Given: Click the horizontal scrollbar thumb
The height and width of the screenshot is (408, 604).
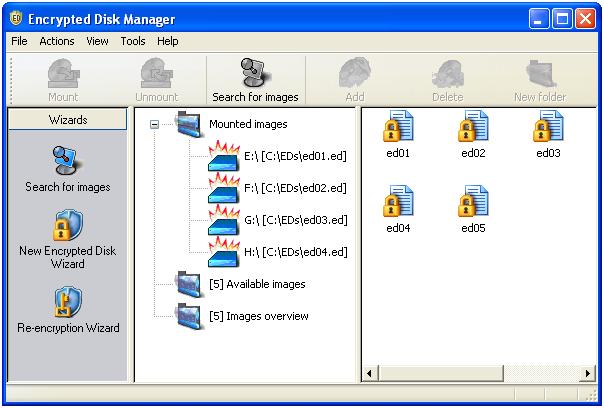Looking at the screenshot, I should click(441, 373).
